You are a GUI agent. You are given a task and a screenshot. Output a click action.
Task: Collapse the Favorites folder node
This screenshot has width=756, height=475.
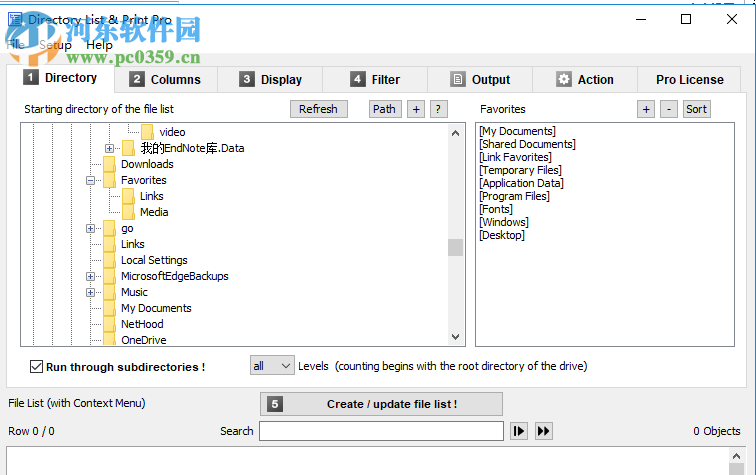(x=90, y=180)
